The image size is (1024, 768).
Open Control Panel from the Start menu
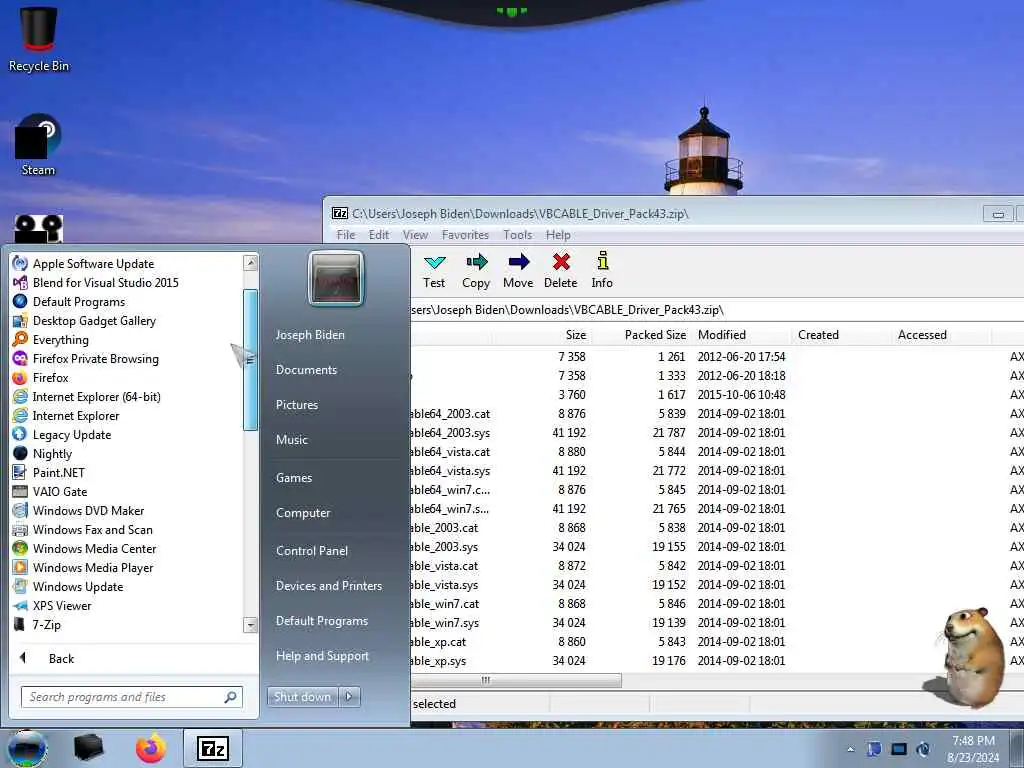tap(312, 551)
